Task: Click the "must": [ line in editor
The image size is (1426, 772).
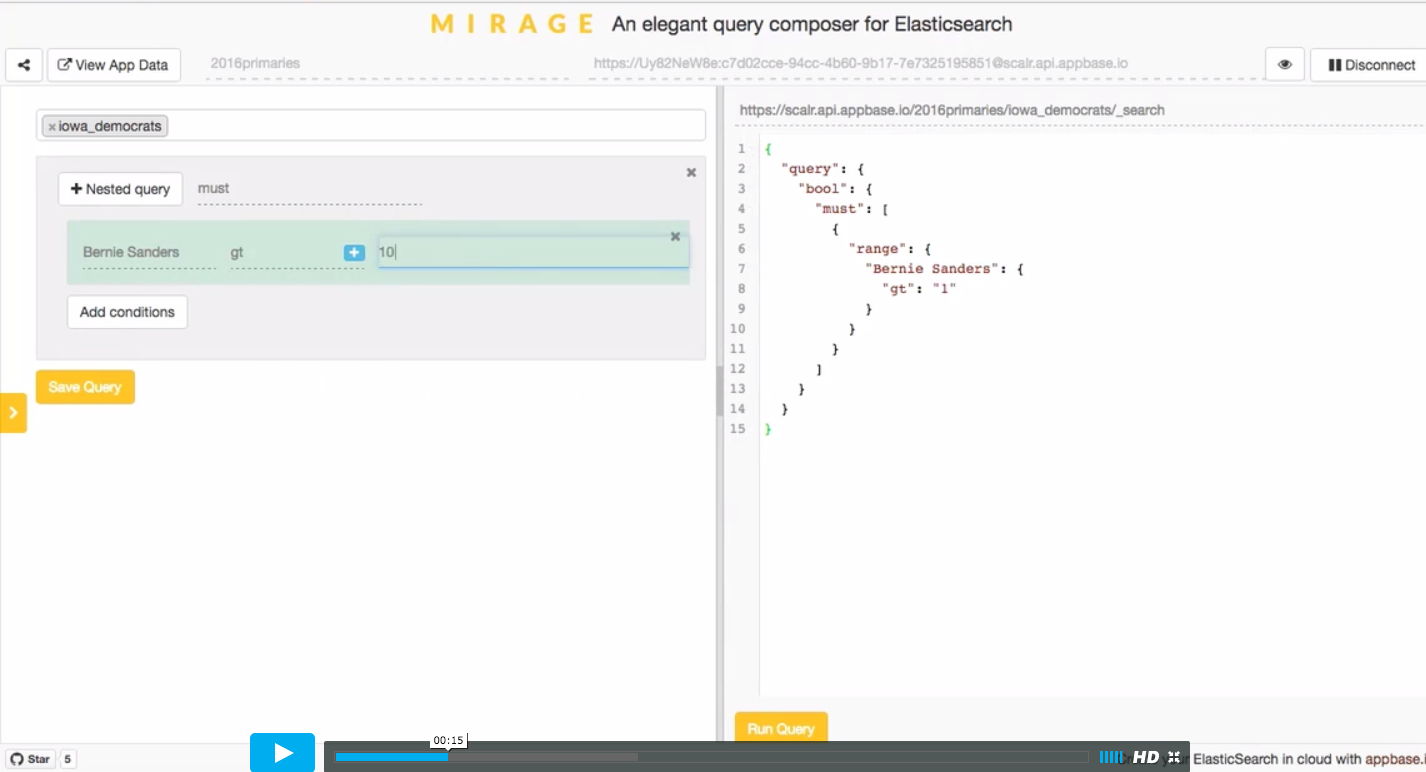Action: pyautogui.click(x=852, y=209)
